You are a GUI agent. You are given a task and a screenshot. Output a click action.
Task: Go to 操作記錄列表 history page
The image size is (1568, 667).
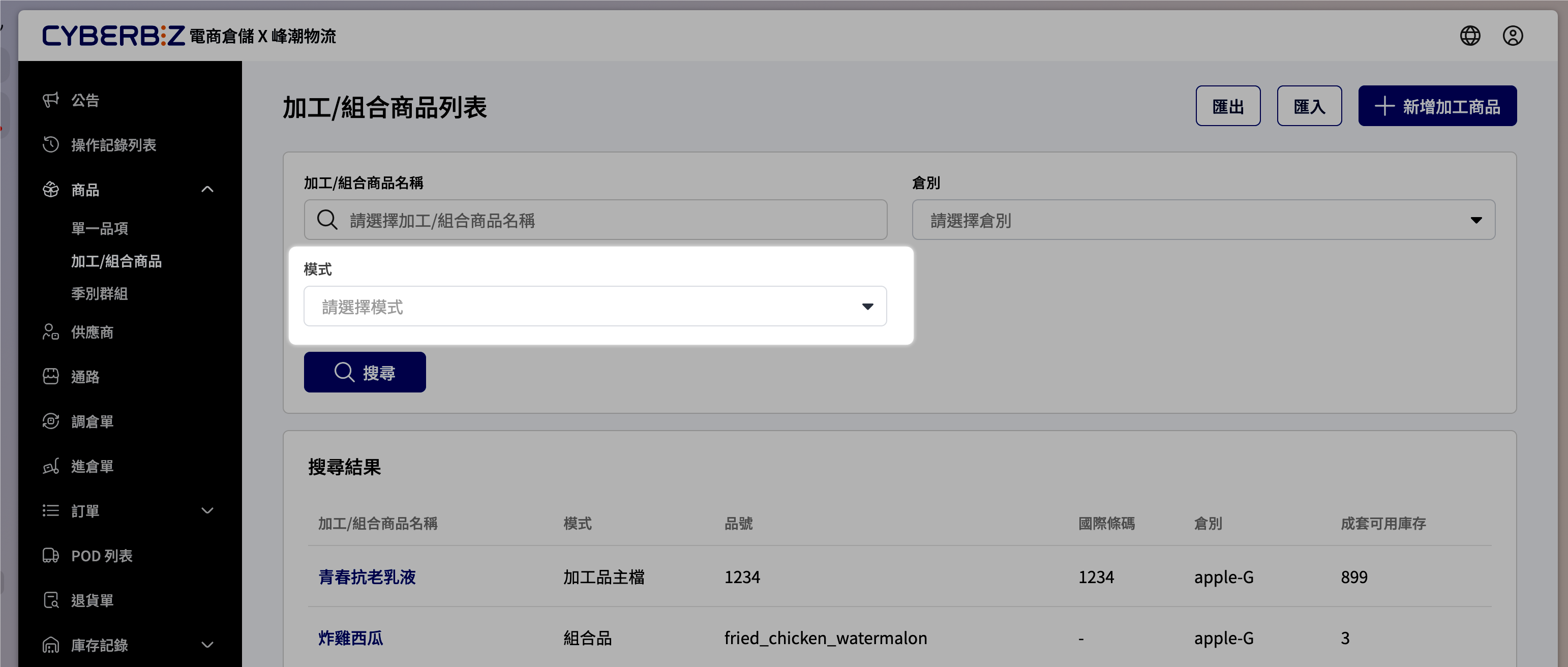[x=130, y=145]
